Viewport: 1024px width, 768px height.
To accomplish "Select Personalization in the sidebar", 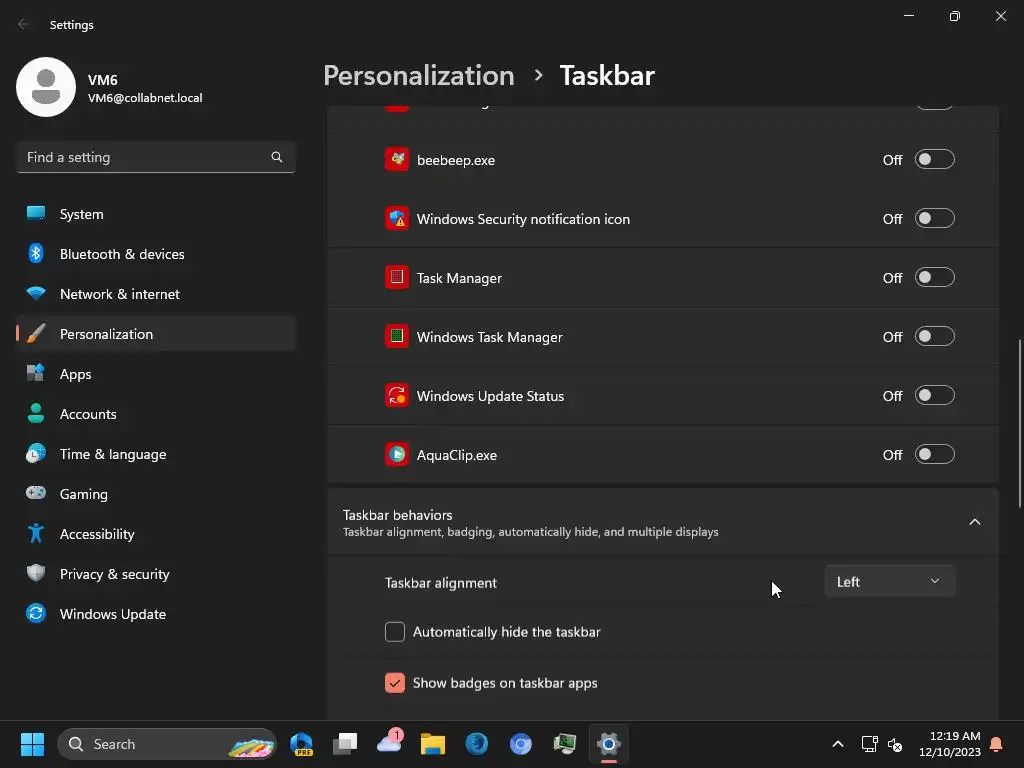I will coord(156,334).
